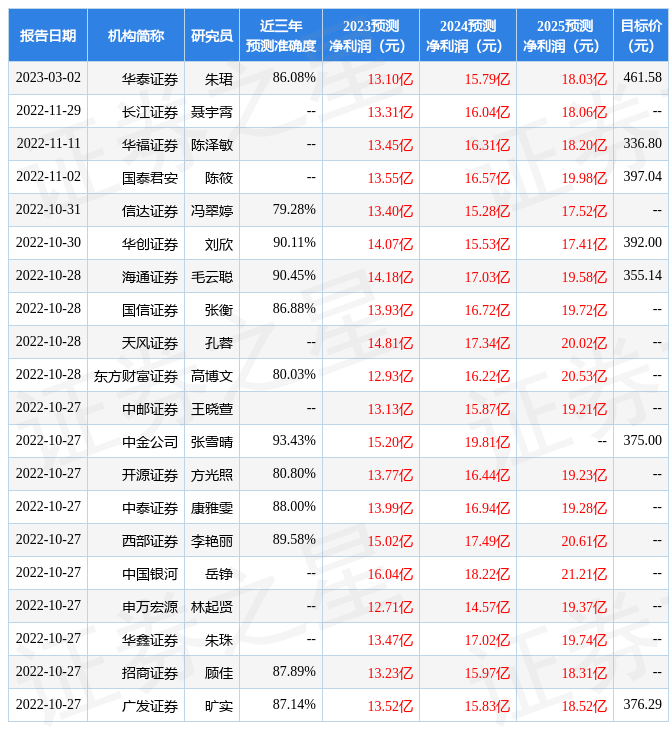Click the 2025预测净利润 column header
This screenshot has width=669, height=730.
565,36
